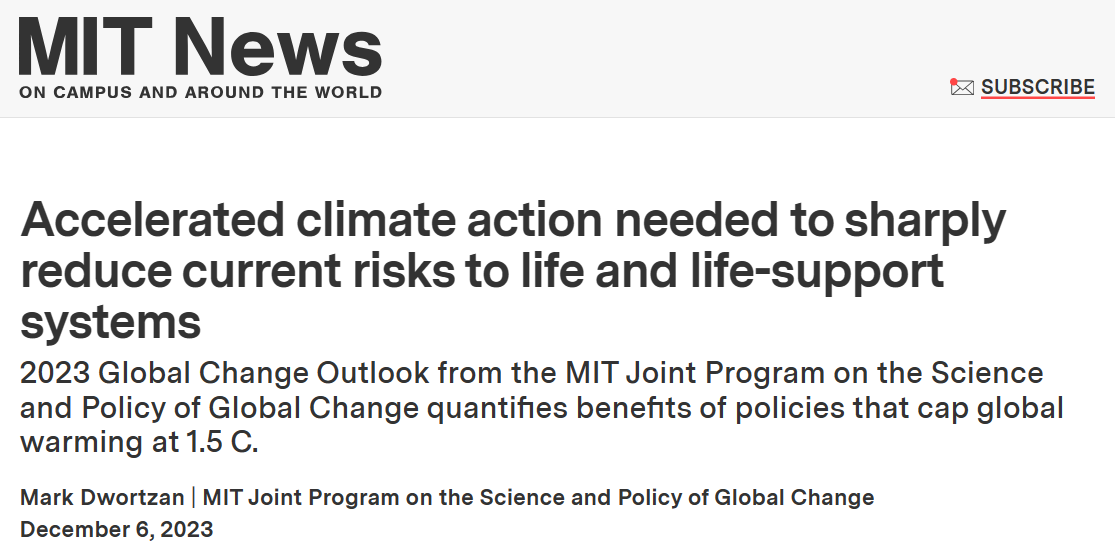Click the envelope icon beside Subscribe
This screenshot has height=551, width=1115.
[962, 88]
